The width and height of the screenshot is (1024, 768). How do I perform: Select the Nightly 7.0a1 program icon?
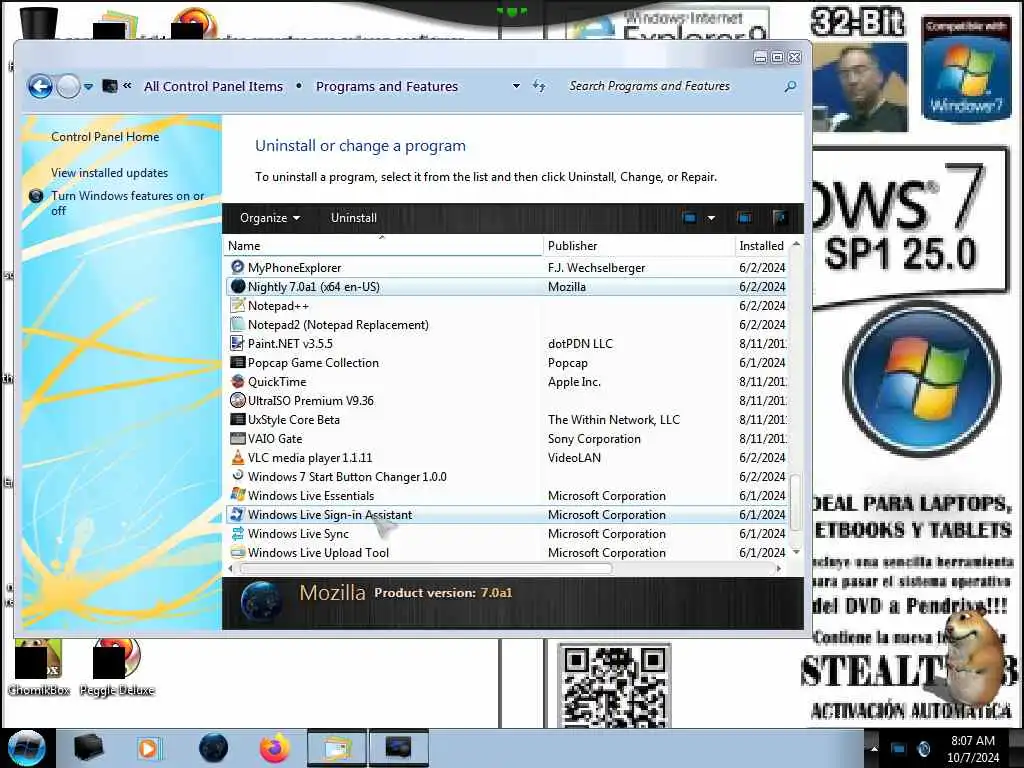tap(237, 286)
